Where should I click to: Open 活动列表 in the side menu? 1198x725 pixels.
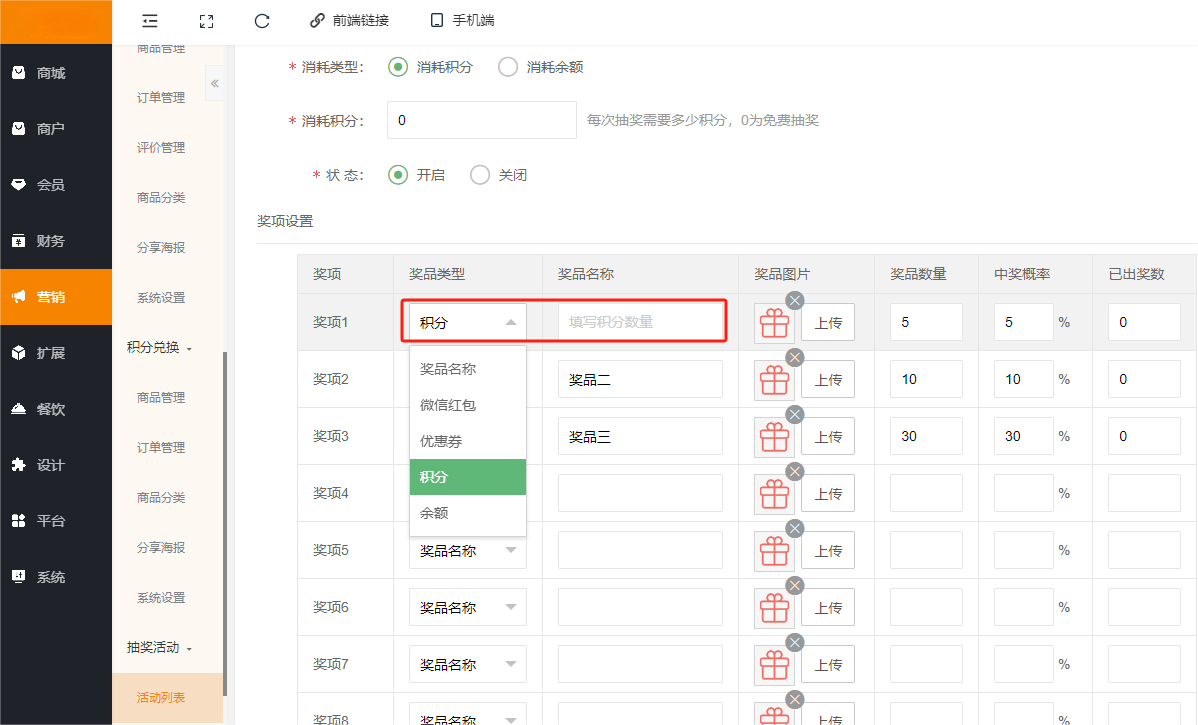161,697
